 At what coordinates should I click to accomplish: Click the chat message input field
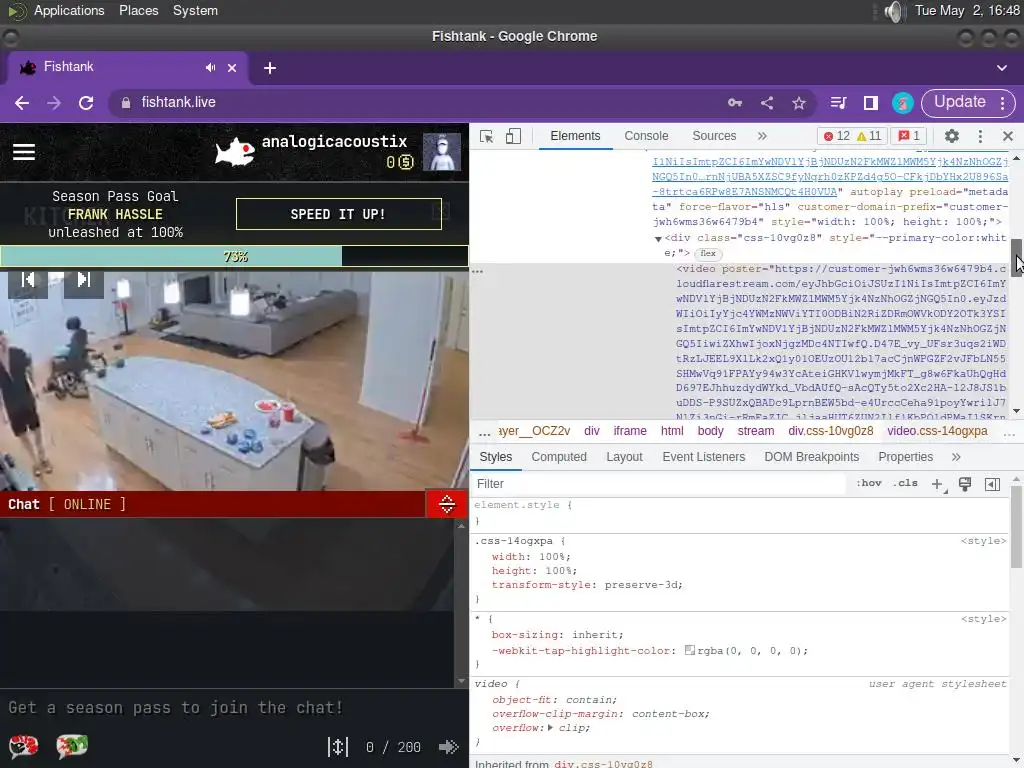(234, 708)
